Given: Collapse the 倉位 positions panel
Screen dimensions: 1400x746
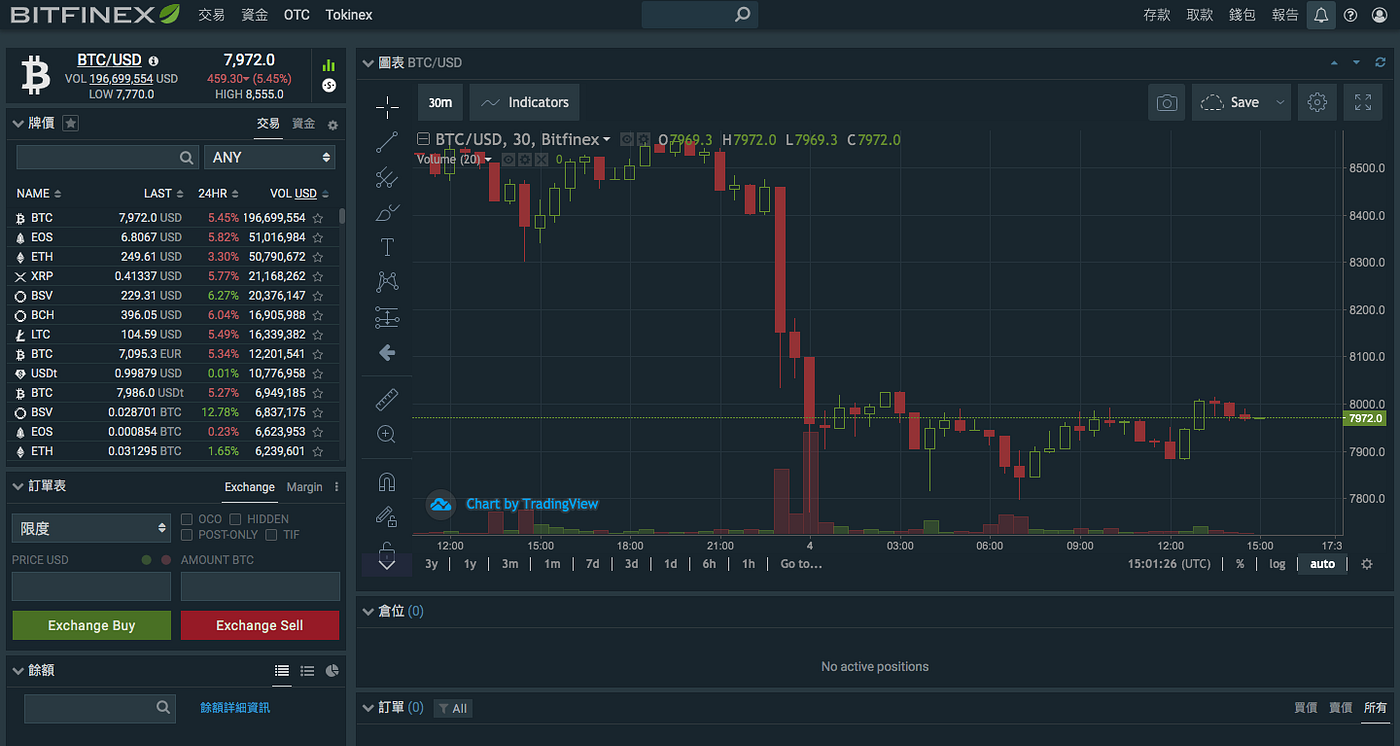Looking at the screenshot, I should coord(367,611).
